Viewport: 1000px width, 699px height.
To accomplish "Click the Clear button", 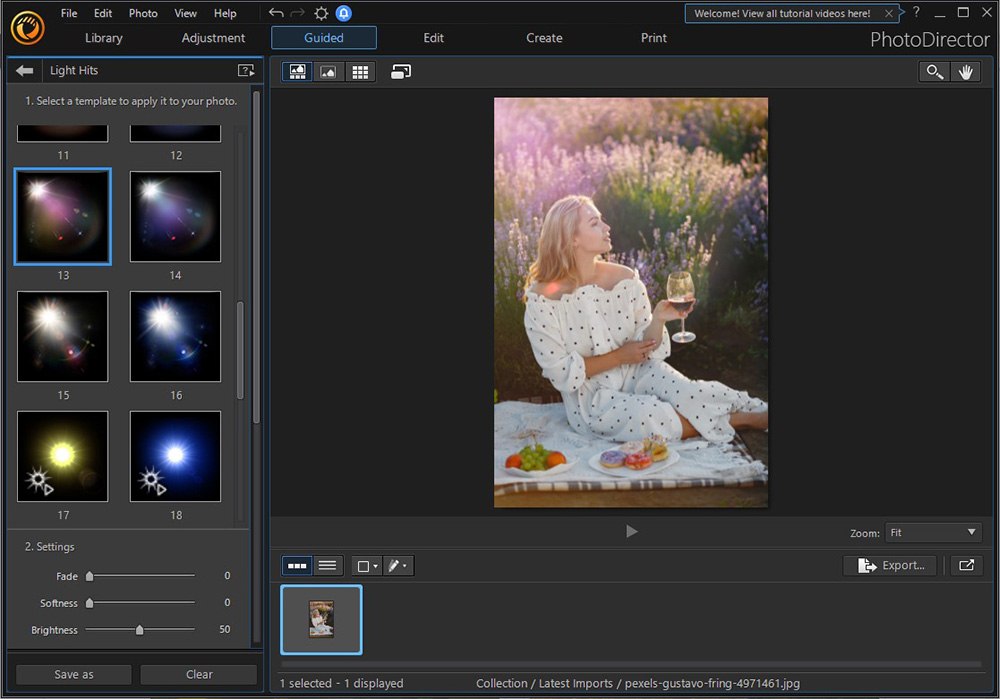I will pos(198,674).
